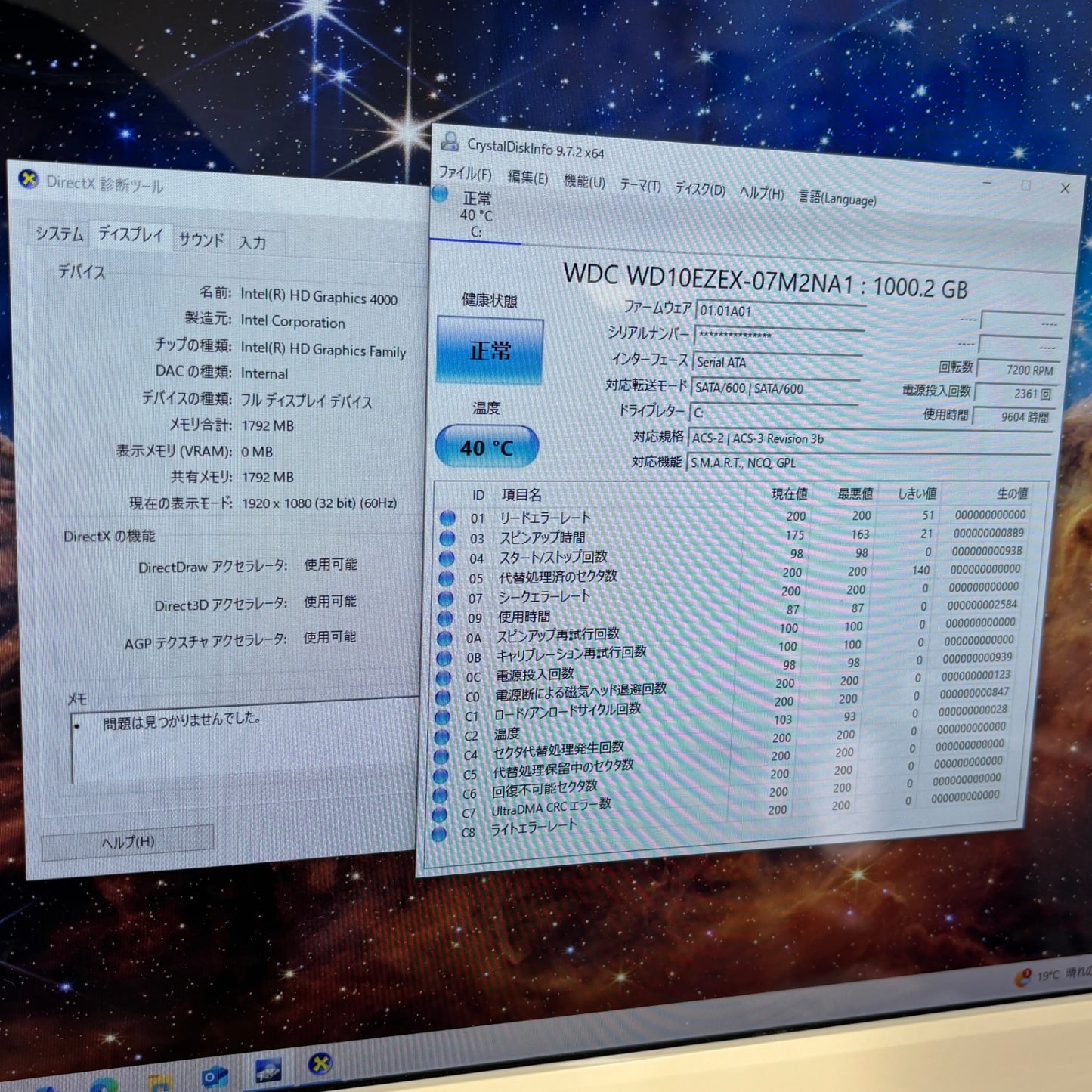Click the 現在値 column header
1092x1092 pixels.
[x=789, y=494]
